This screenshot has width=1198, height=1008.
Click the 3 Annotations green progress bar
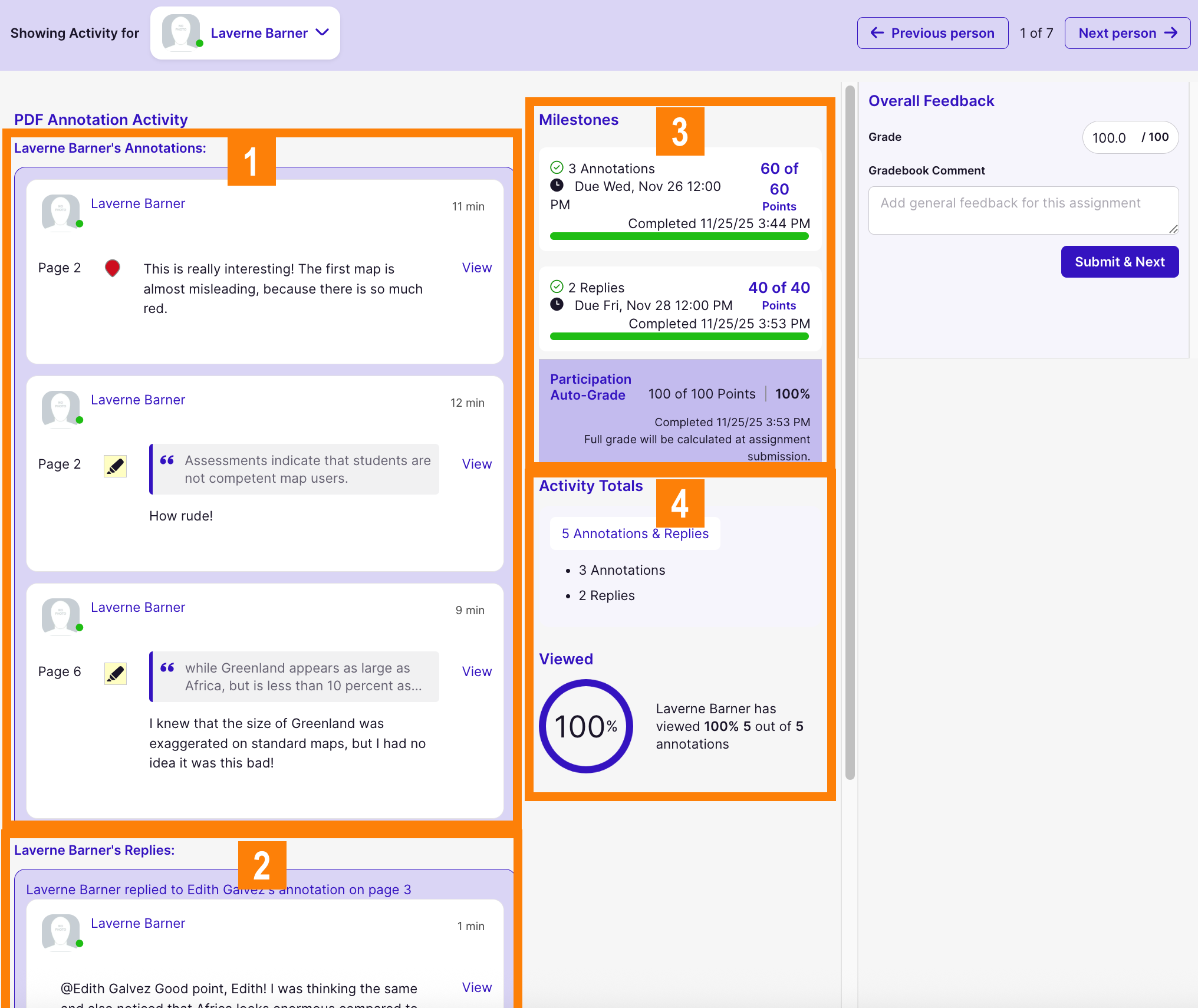(679, 236)
